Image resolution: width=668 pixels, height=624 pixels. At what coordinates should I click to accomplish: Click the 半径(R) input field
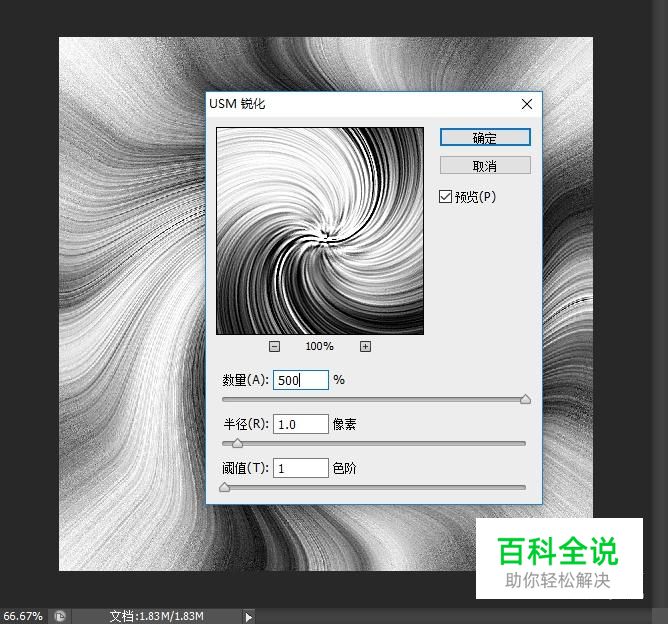(x=301, y=424)
